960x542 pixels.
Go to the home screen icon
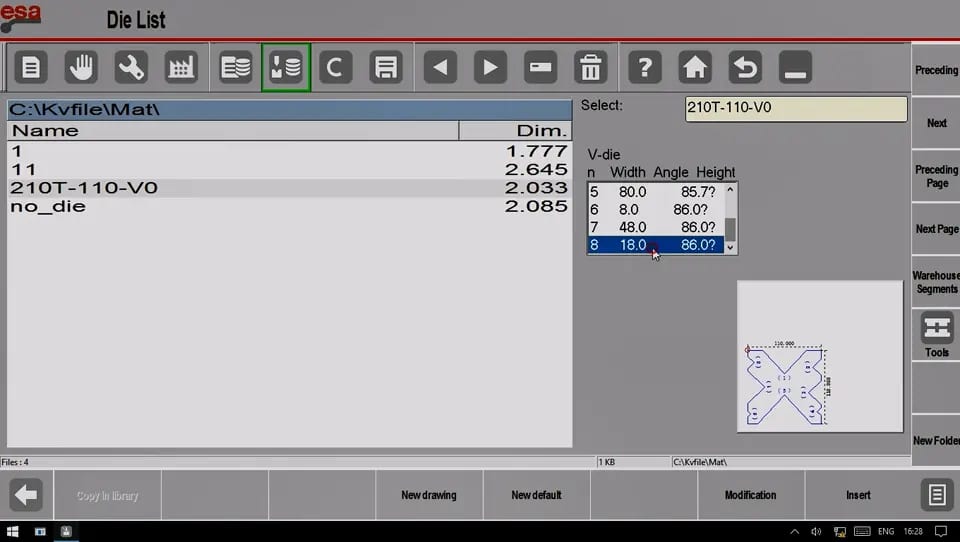(x=695, y=67)
